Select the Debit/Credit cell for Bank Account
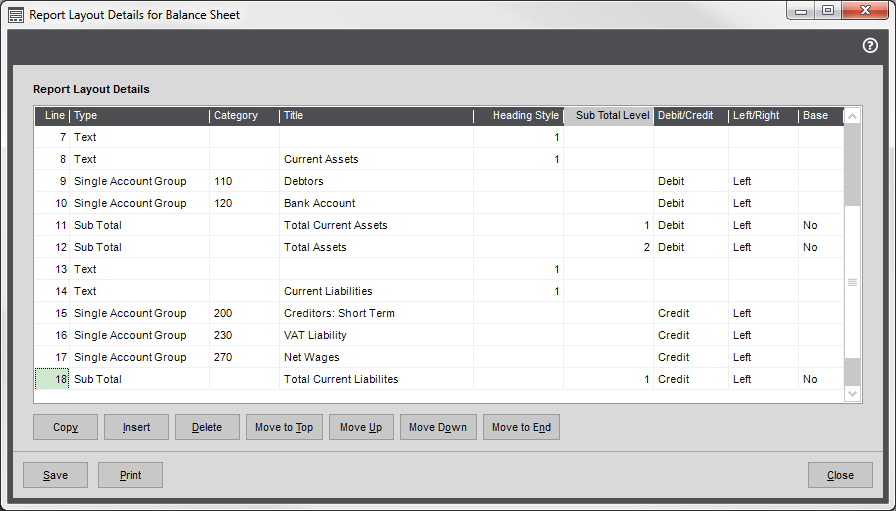 click(x=690, y=203)
